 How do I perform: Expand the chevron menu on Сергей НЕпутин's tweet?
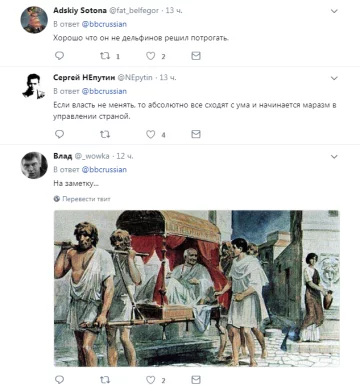[x=334, y=78]
